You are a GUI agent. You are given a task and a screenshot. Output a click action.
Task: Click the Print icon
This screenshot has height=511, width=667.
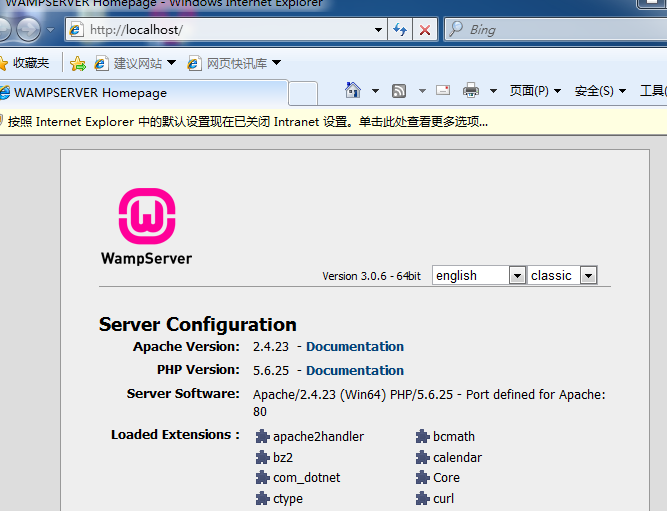click(x=470, y=90)
